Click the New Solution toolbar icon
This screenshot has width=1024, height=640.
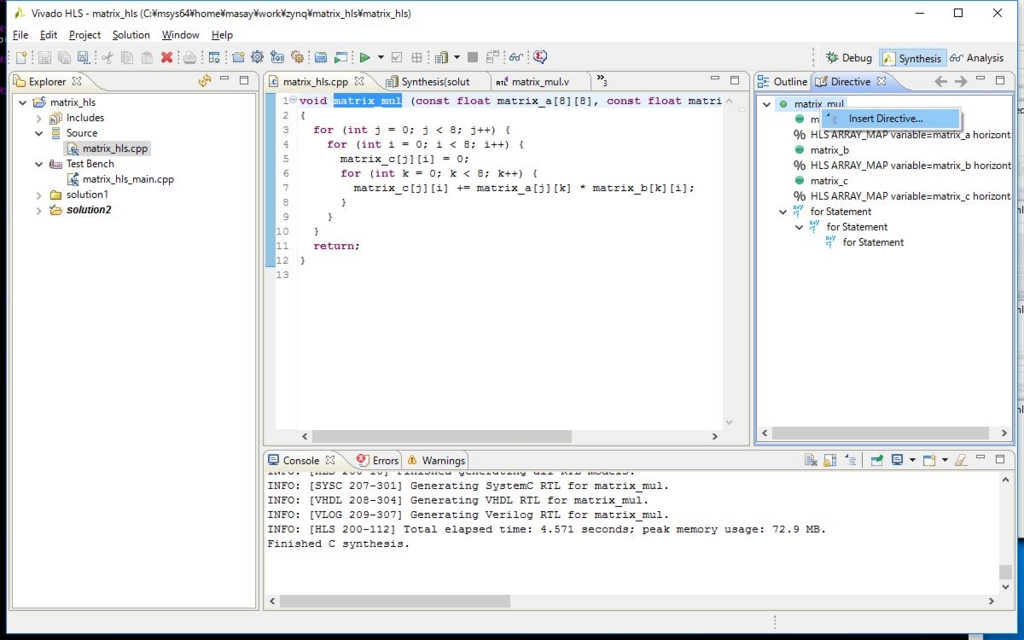point(277,57)
